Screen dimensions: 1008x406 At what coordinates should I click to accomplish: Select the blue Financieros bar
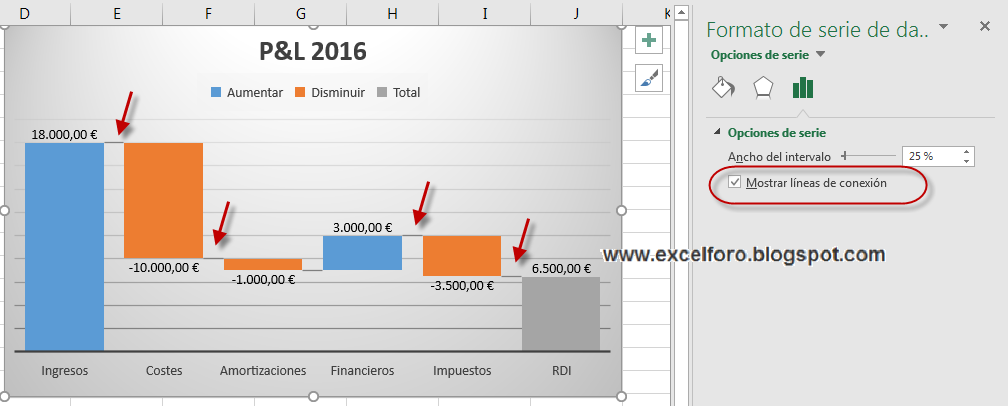[363, 252]
